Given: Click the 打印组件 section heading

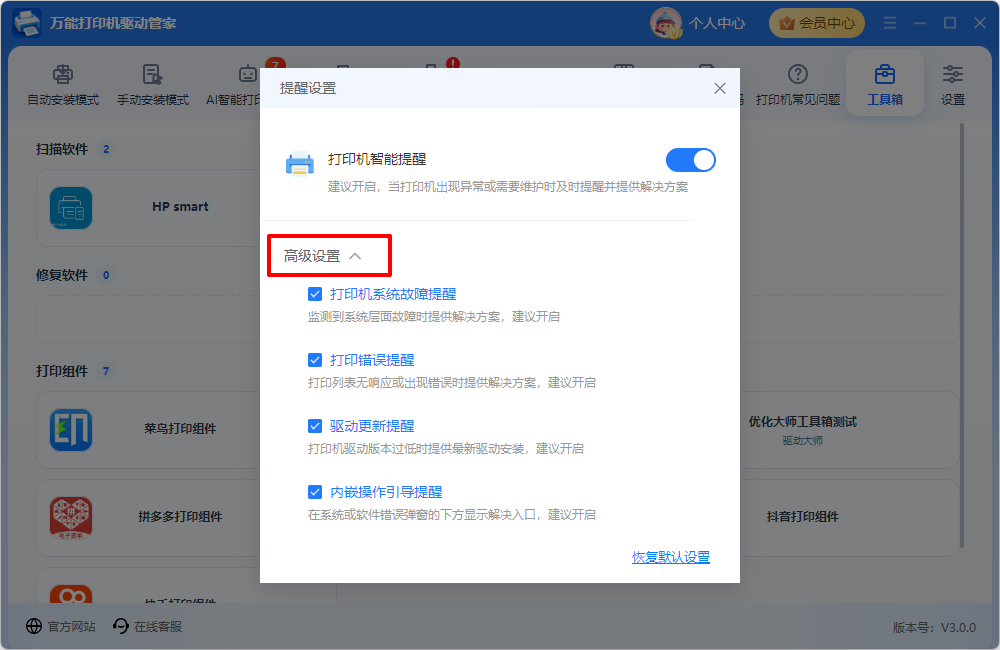Looking at the screenshot, I should (x=62, y=371).
